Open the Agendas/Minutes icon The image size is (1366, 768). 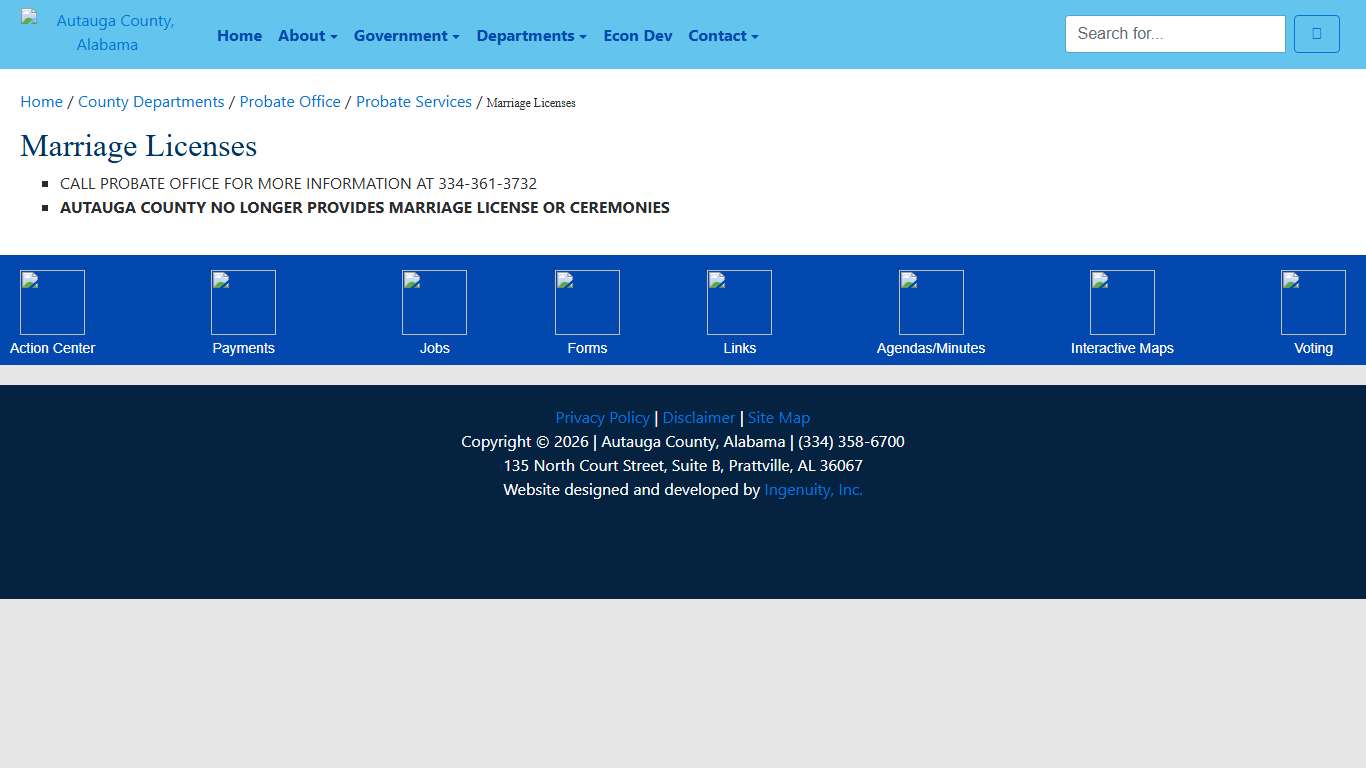pyautogui.click(x=931, y=302)
